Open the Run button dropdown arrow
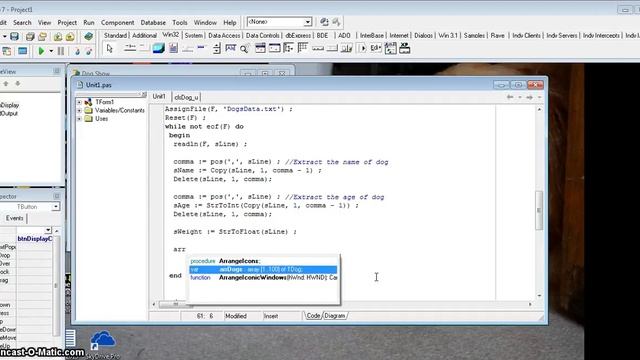Screen dimensions: 640x360 click(x=51, y=51)
